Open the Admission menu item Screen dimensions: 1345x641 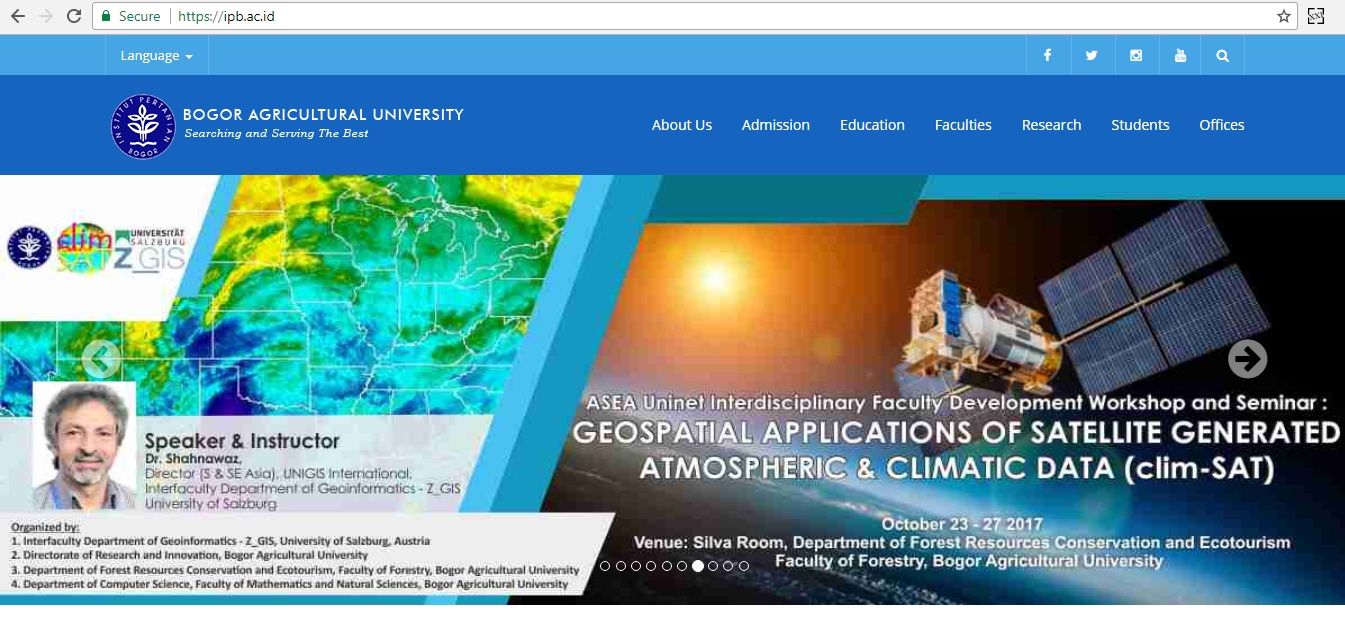[x=776, y=125]
